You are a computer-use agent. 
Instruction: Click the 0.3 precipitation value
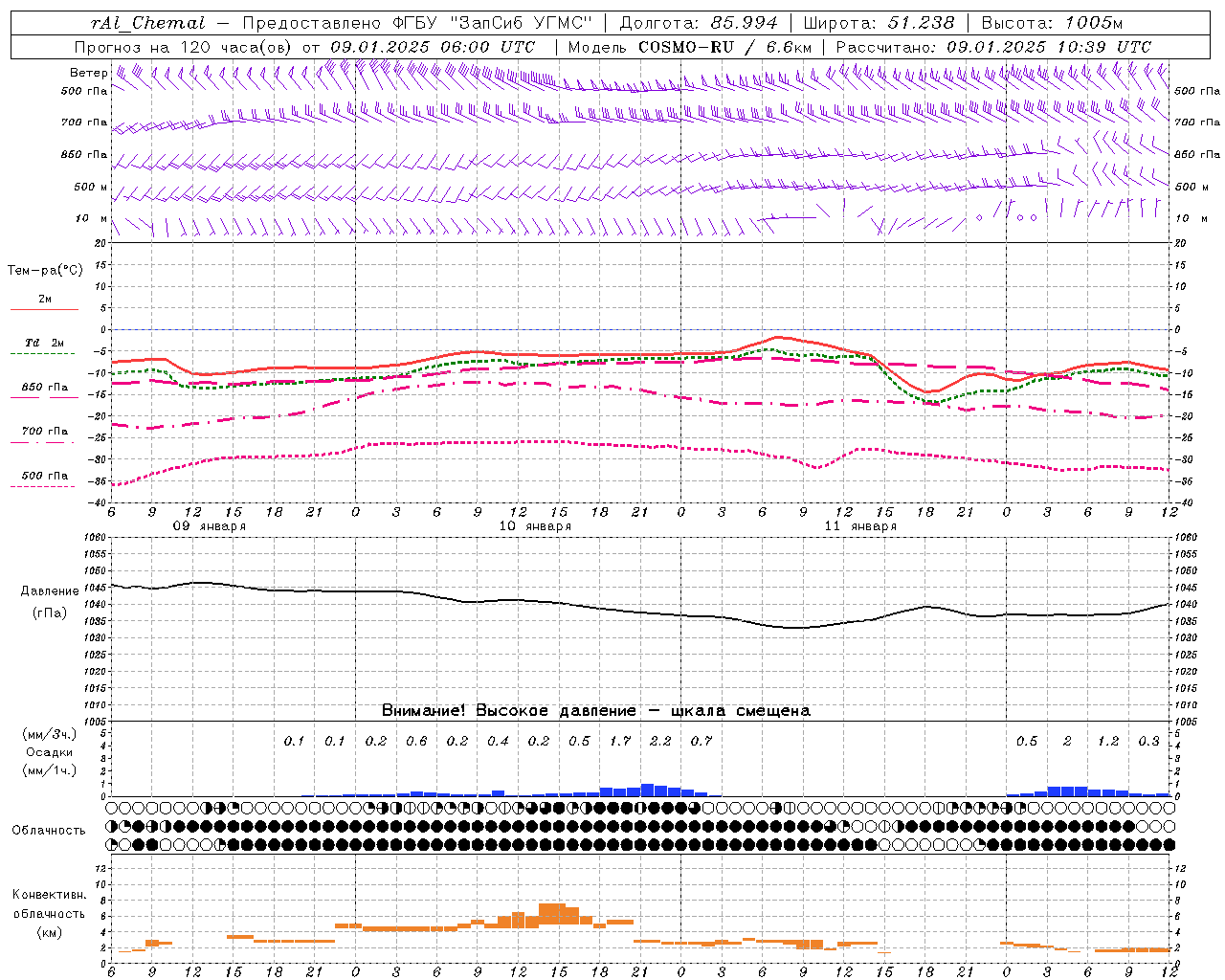(x=1148, y=742)
